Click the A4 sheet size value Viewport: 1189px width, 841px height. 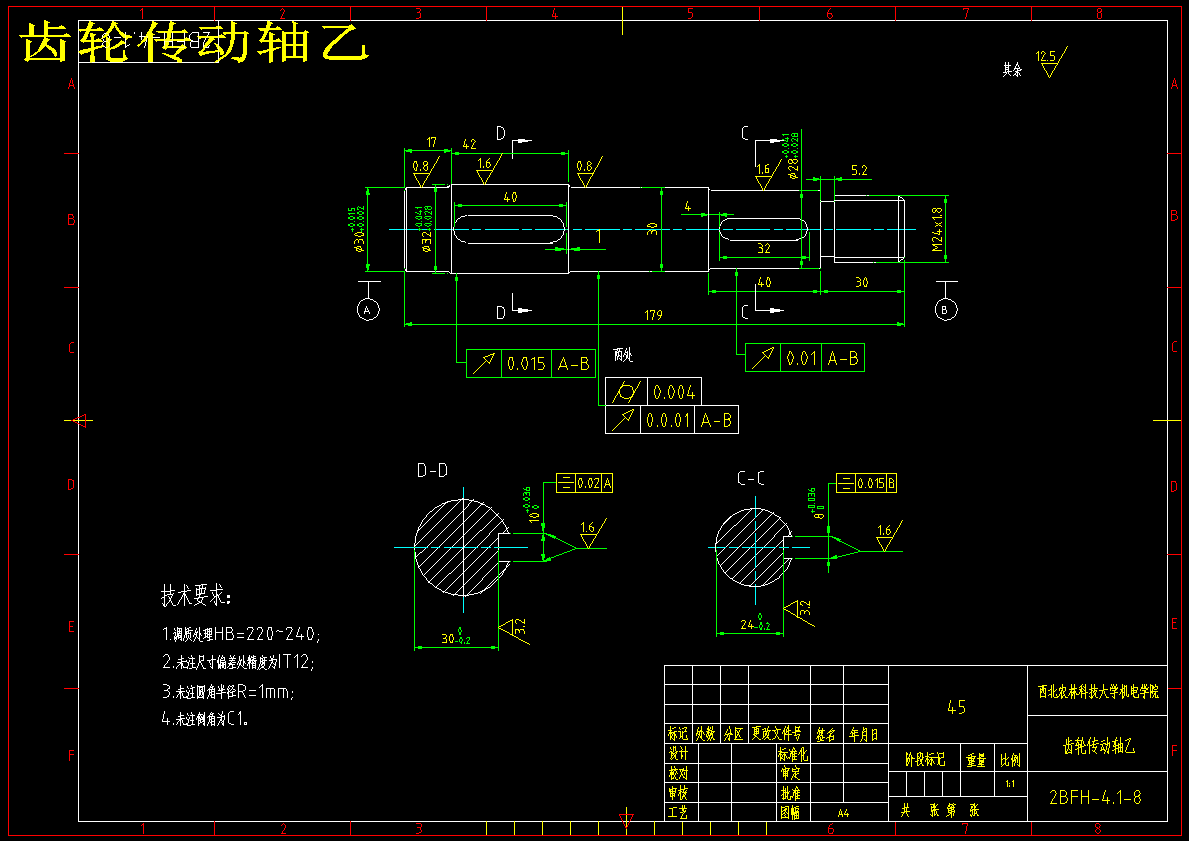coord(843,813)
